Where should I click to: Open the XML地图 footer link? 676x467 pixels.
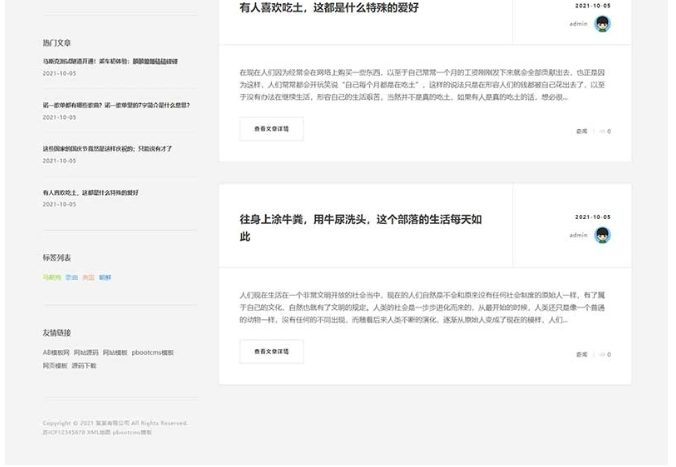click(x=98, y=432)
